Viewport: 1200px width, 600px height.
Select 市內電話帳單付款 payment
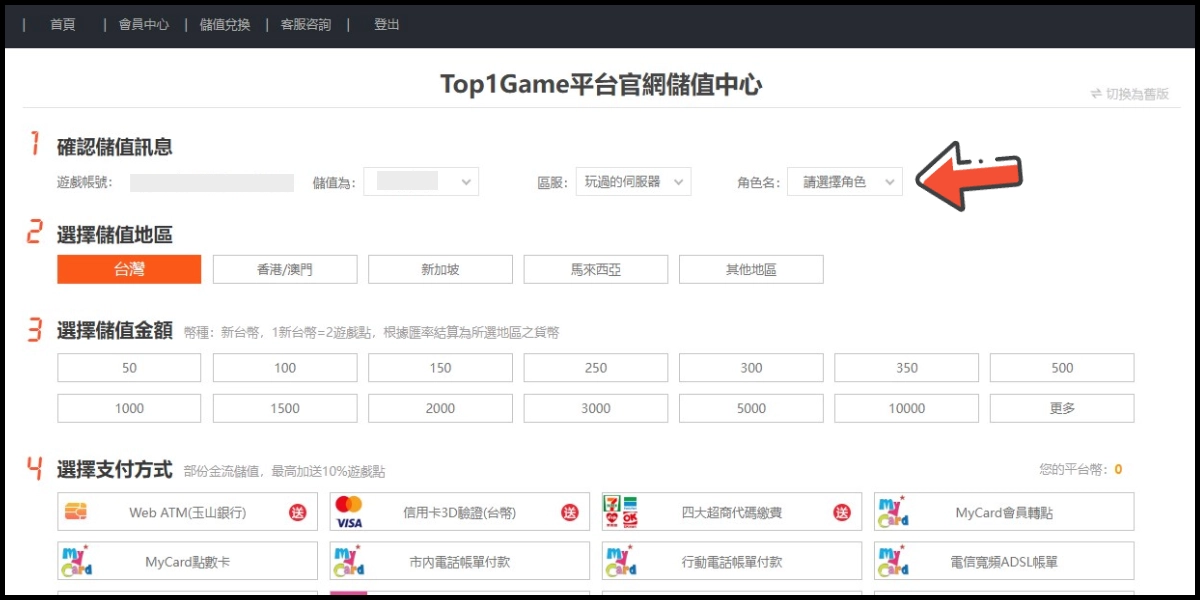coord(460,561)
